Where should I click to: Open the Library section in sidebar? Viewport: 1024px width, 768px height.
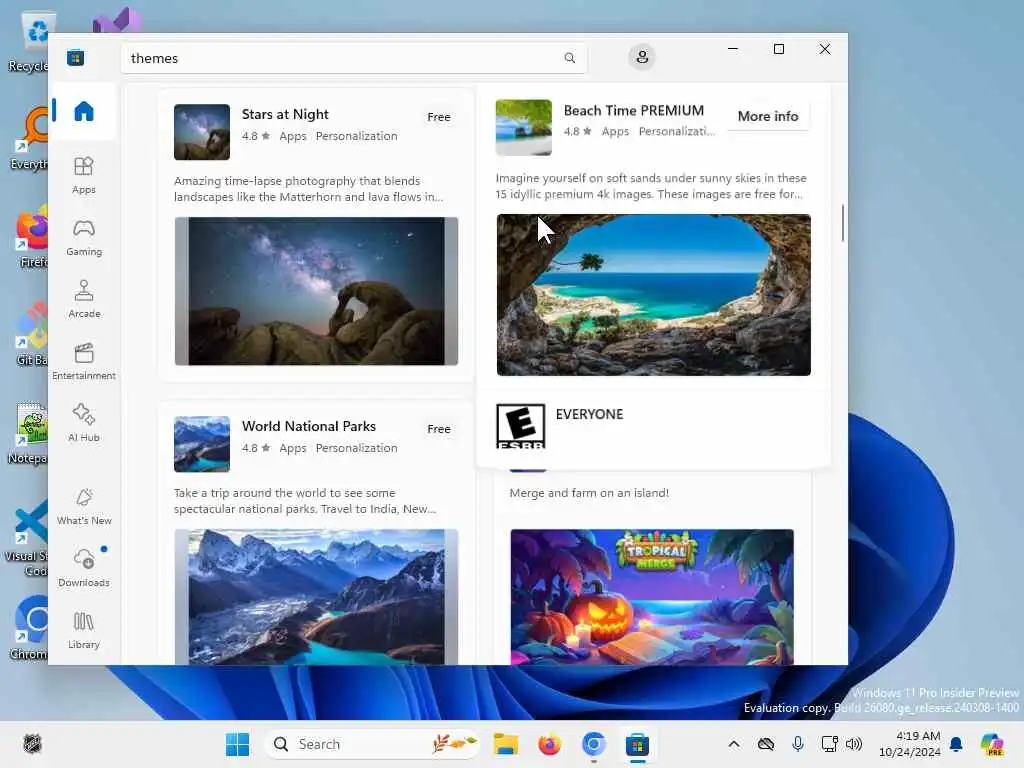(x=84, y=630)
